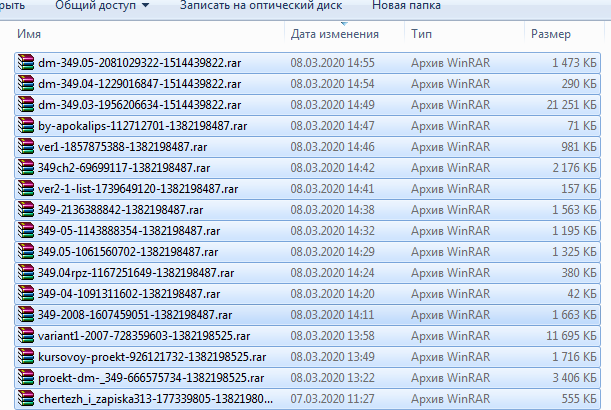Select file name dm-349.04-1229016847-1514439822.rar

[x=140, y=84]
